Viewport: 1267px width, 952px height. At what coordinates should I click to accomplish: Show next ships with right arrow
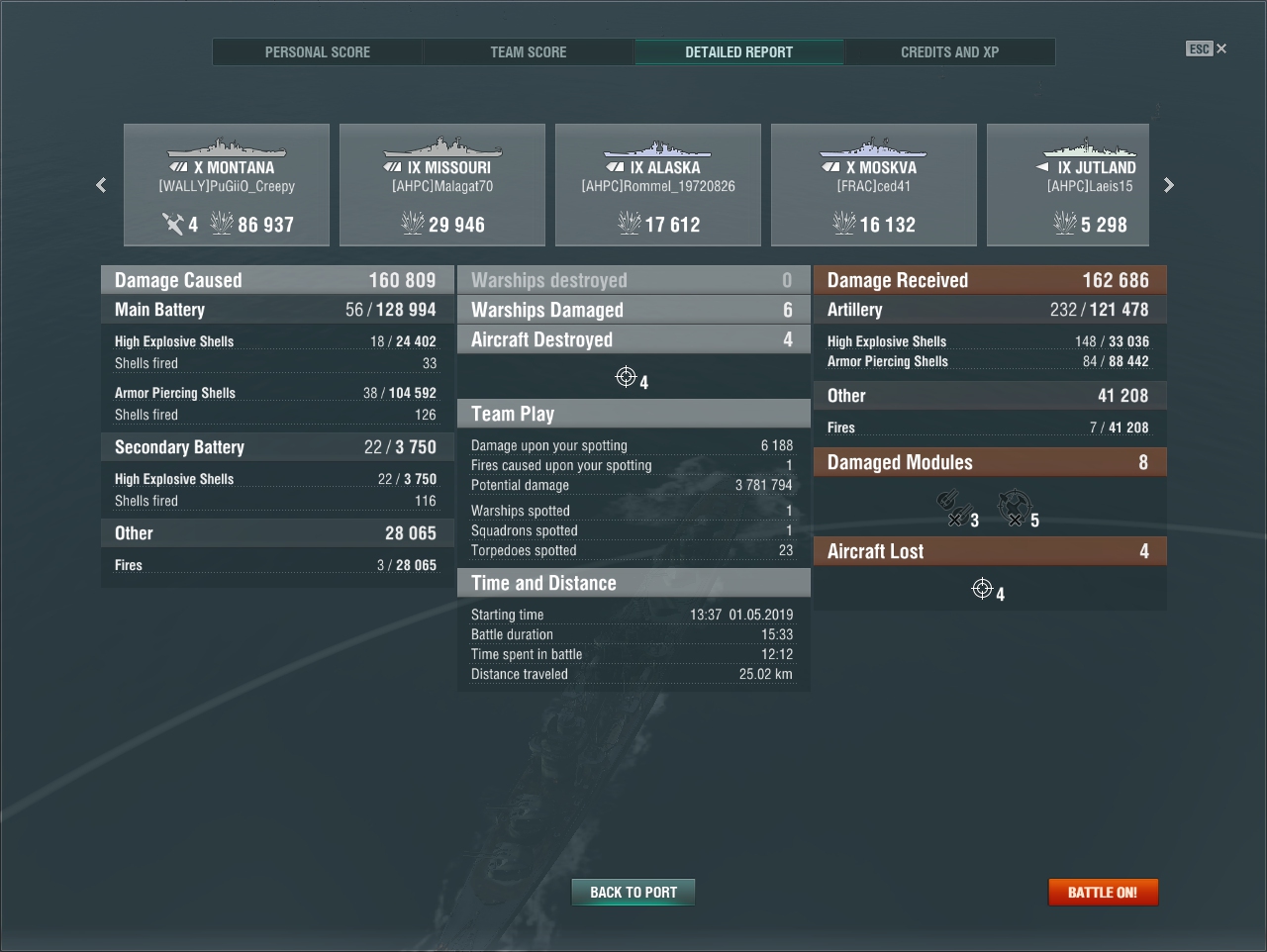(1169, 185)
